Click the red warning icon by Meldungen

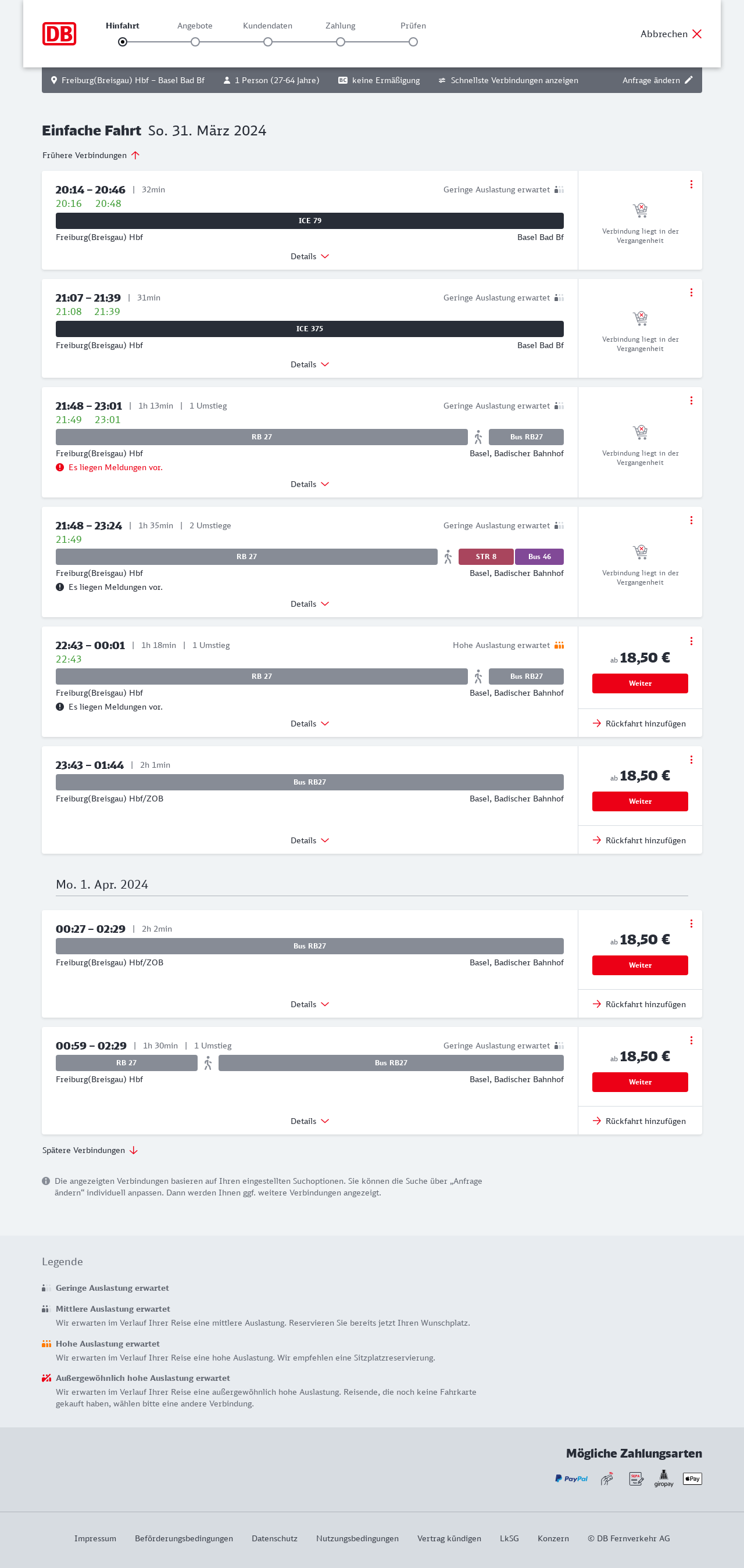click(x=60, y=467)
